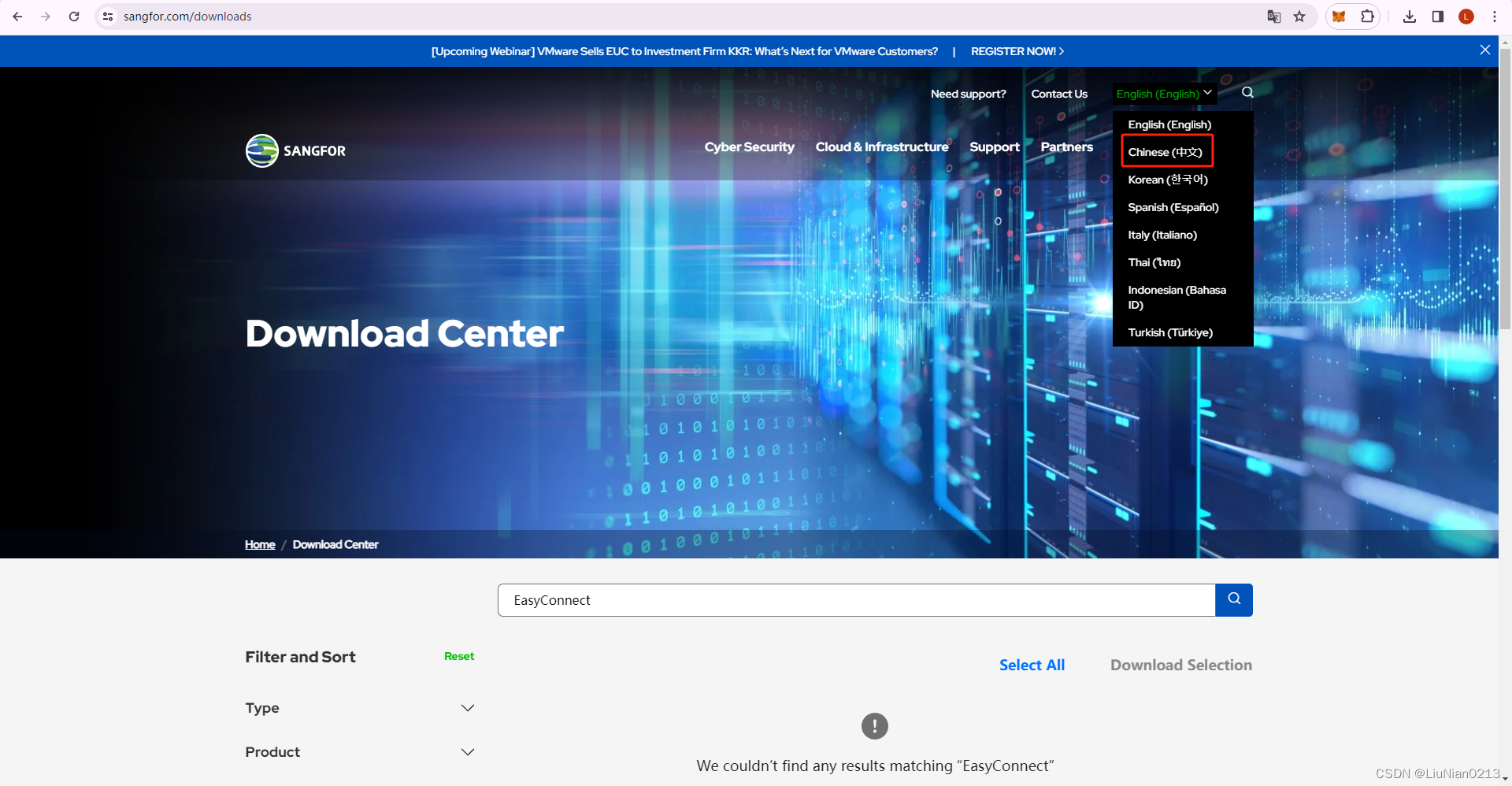Open Chrome's three-dot menu
Viewport: 1512px width, 786px height.
point(1495,17)
